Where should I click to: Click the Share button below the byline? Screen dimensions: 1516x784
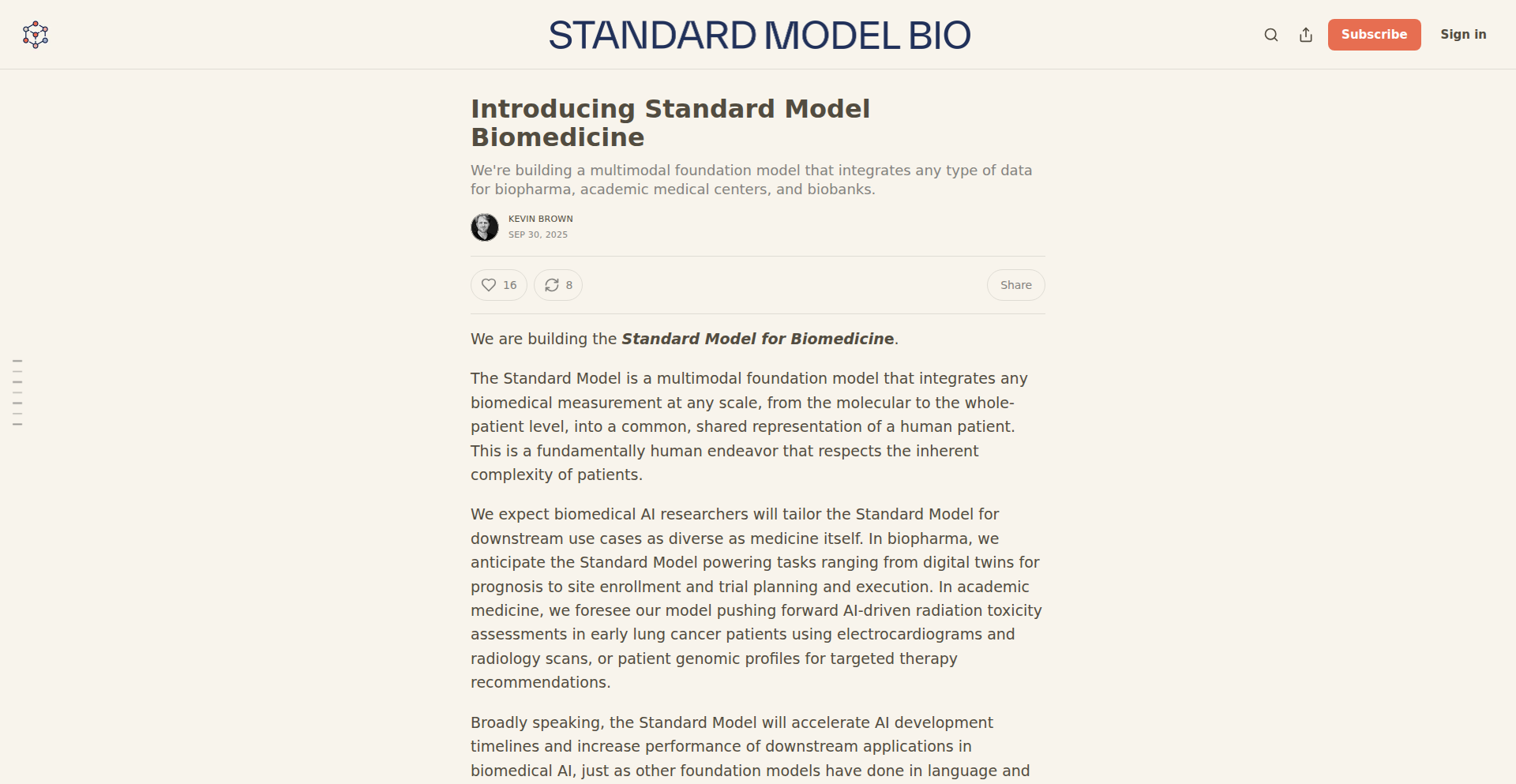[1015, 285]
